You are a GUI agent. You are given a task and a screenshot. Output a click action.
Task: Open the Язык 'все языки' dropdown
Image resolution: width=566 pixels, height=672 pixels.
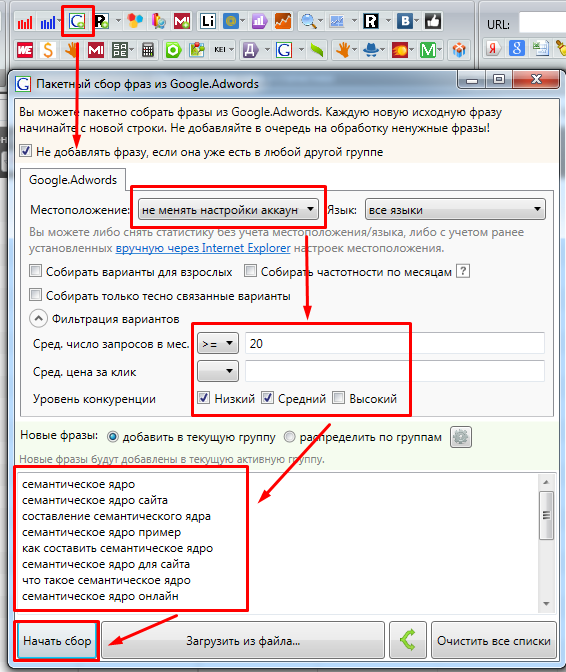455,210
